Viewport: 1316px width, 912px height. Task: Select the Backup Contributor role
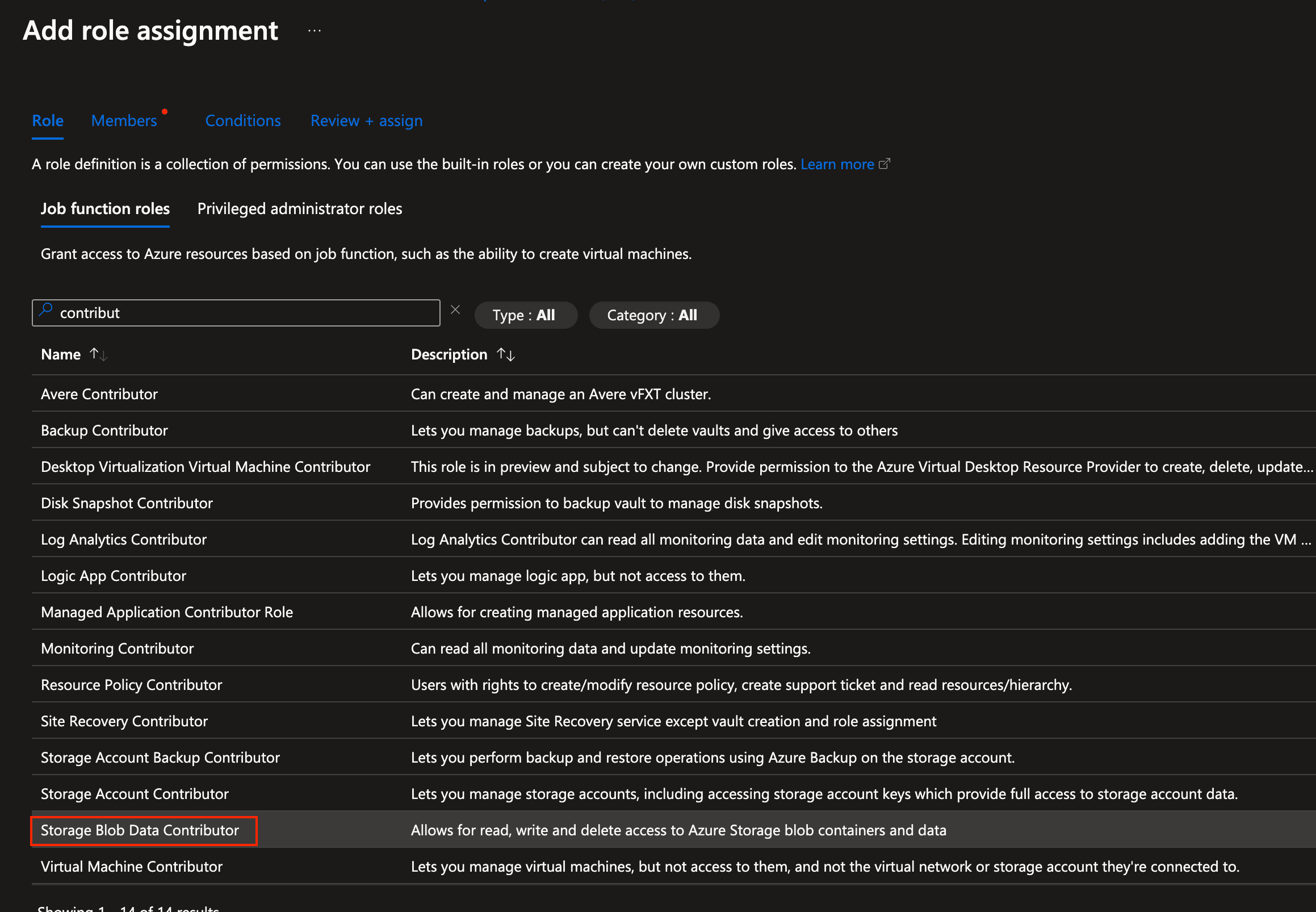[x=104, y=430]
